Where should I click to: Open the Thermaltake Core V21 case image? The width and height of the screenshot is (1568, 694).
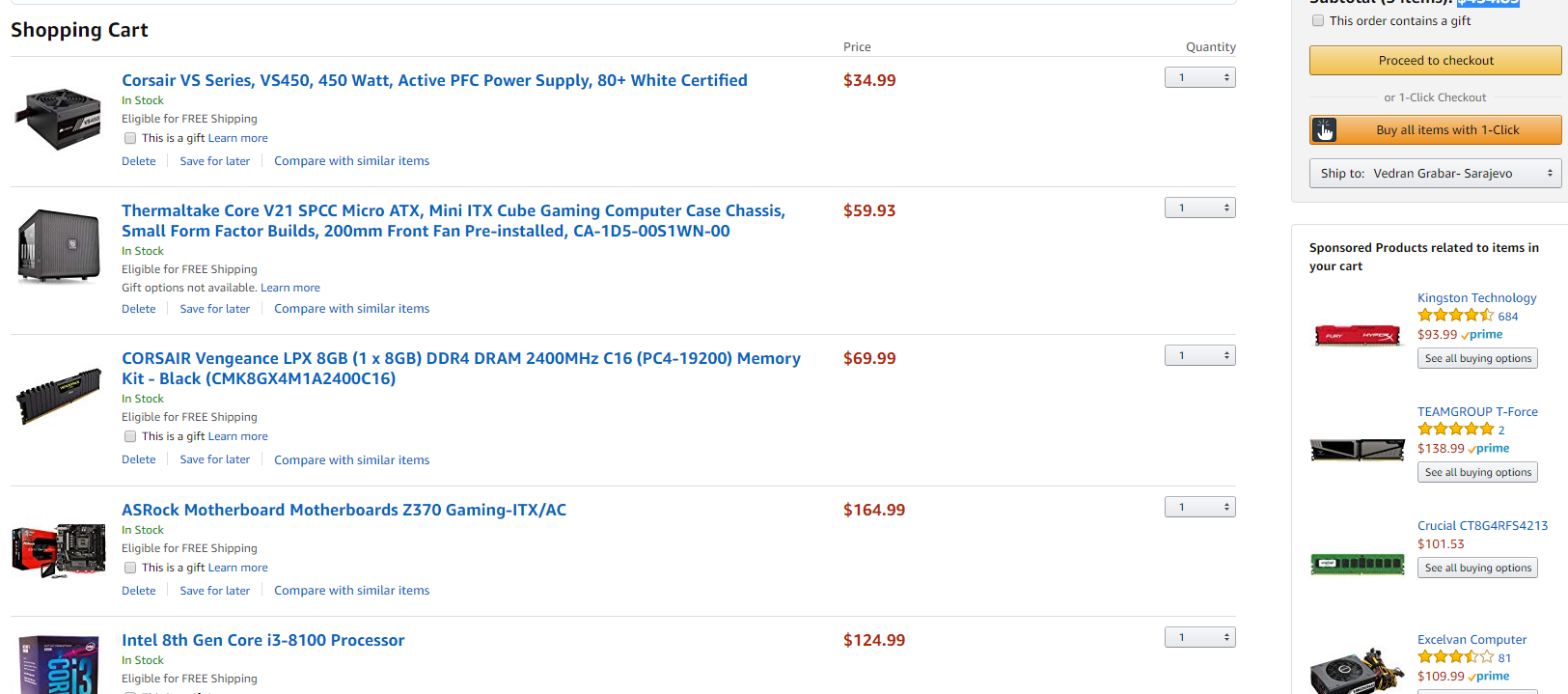click(58, 247)
